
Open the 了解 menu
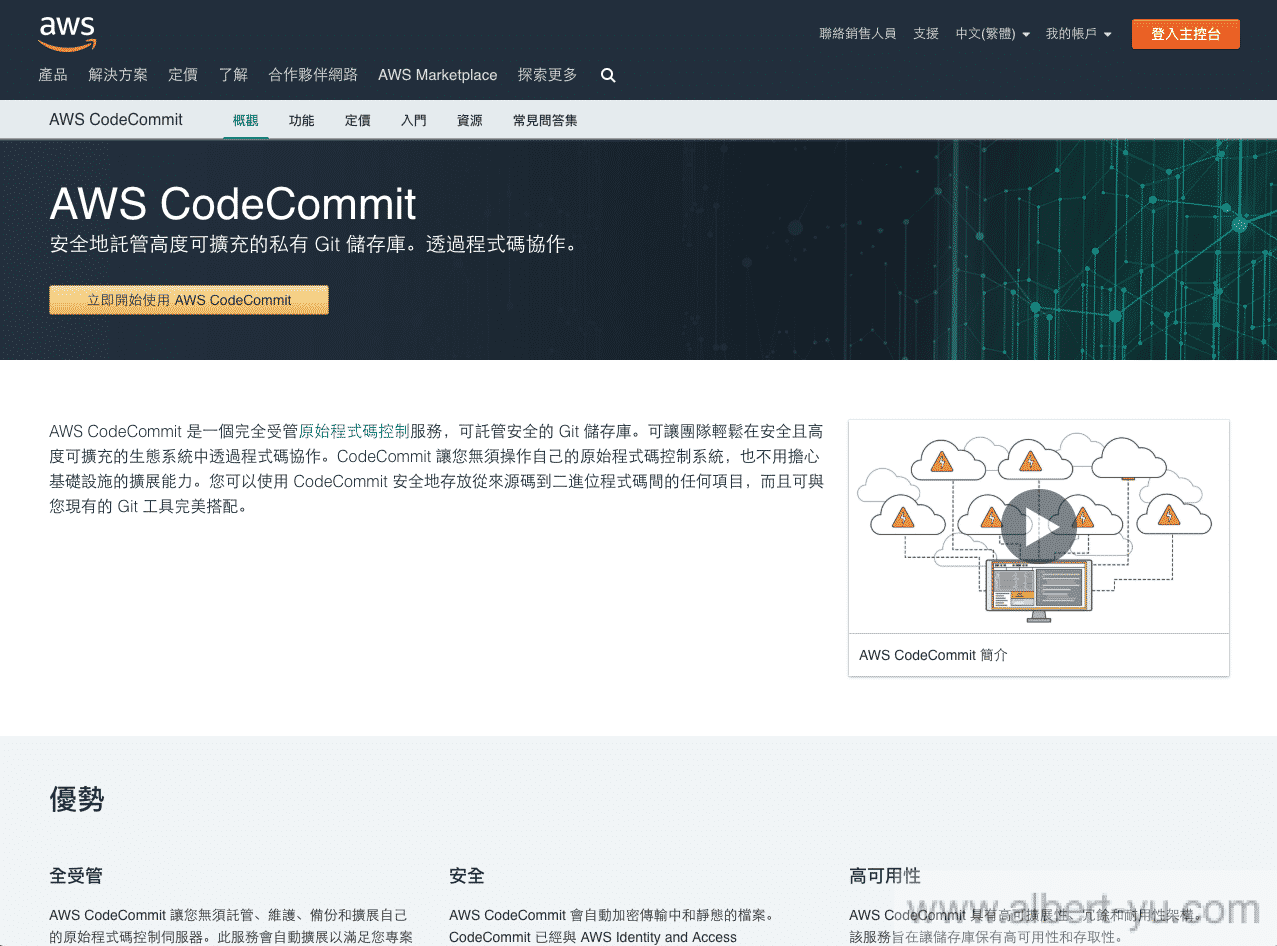233,75
